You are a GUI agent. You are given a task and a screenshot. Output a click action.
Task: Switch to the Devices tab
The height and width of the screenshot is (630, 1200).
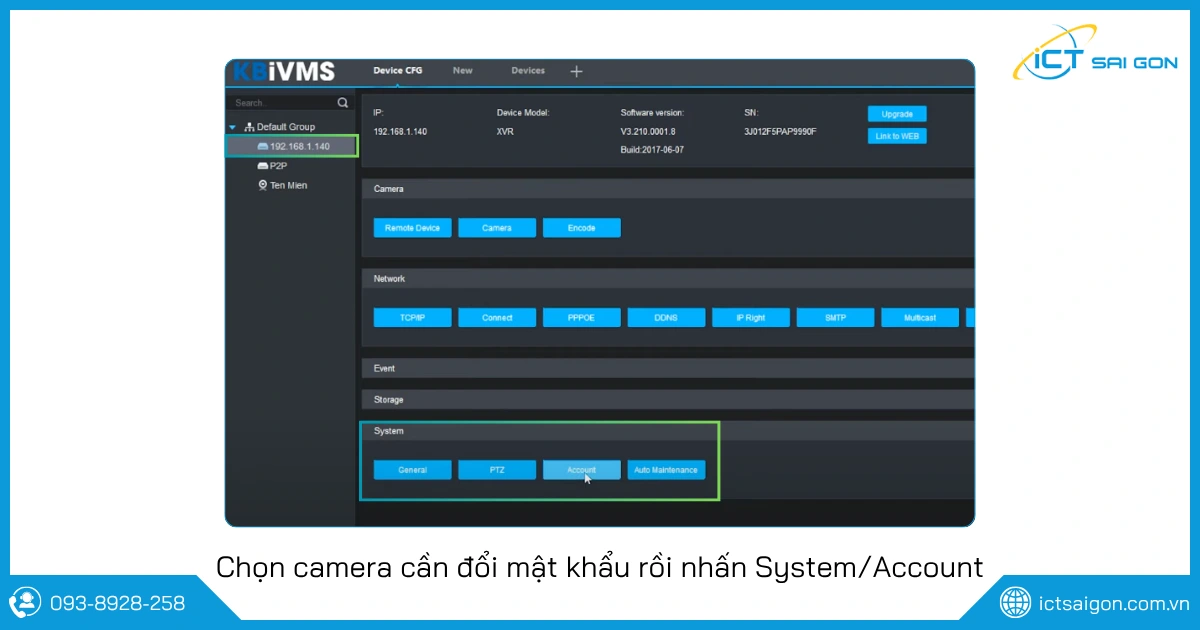528,71
